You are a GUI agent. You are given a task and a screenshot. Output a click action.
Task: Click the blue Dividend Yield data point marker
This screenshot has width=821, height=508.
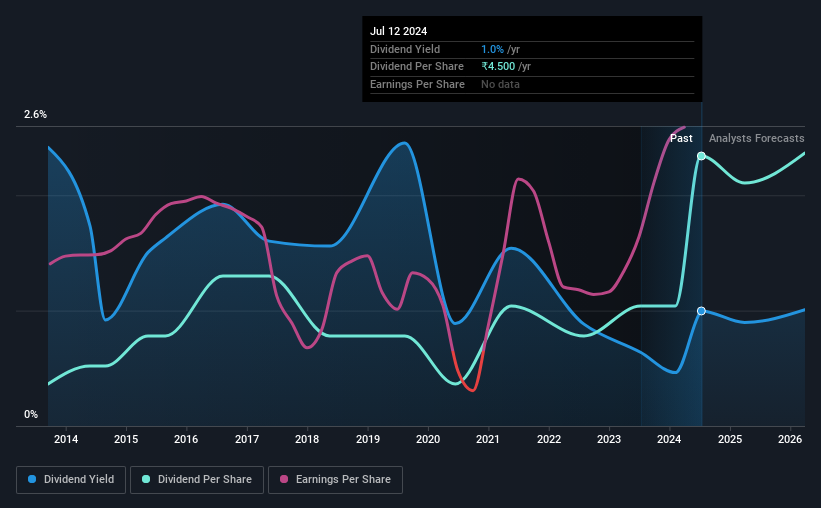(x=701, y=311)
